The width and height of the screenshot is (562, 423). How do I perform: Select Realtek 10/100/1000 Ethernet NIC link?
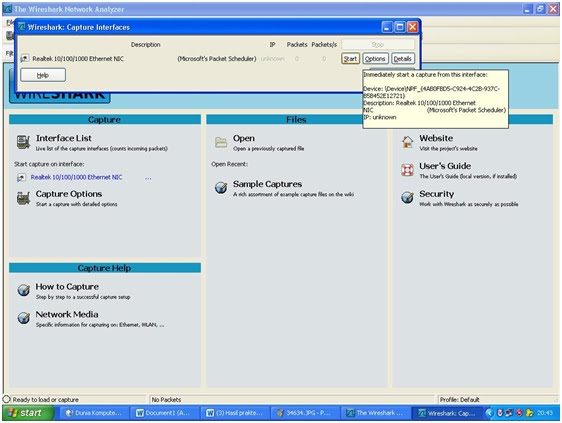pyautogui.click(x=76, y=177)
